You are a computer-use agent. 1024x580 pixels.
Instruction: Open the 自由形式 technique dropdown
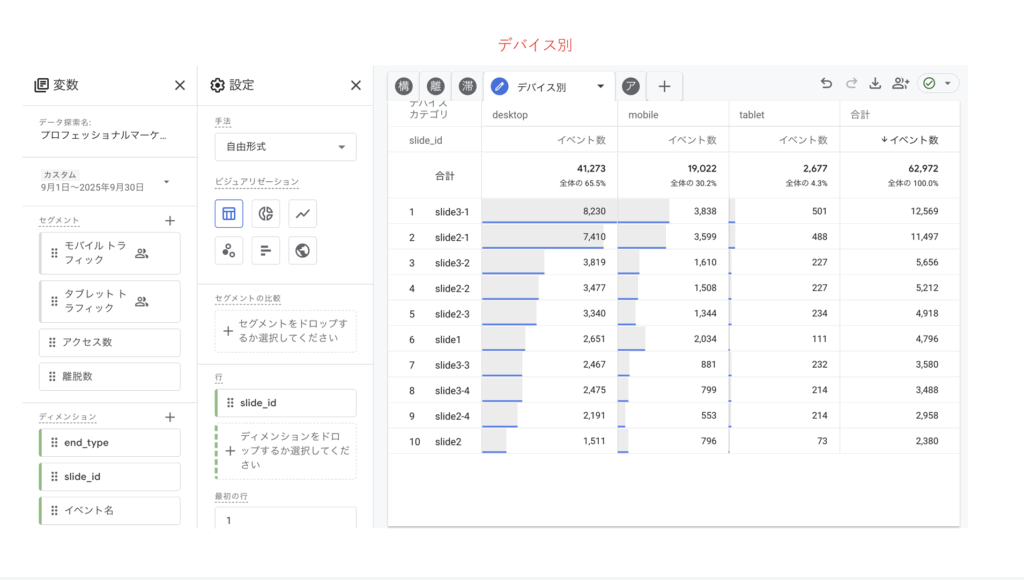285,147
